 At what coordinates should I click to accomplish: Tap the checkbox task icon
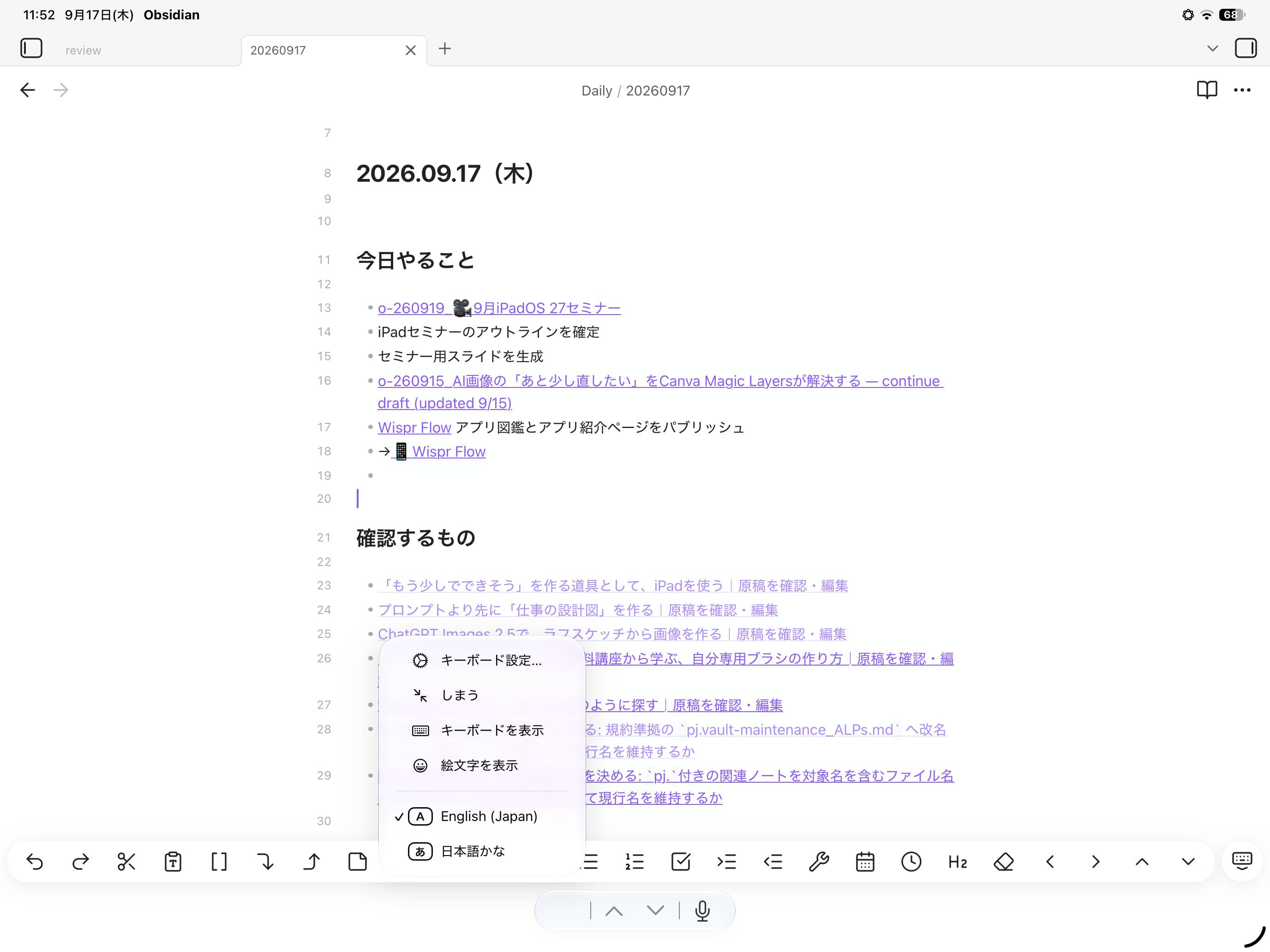[680, 861]
